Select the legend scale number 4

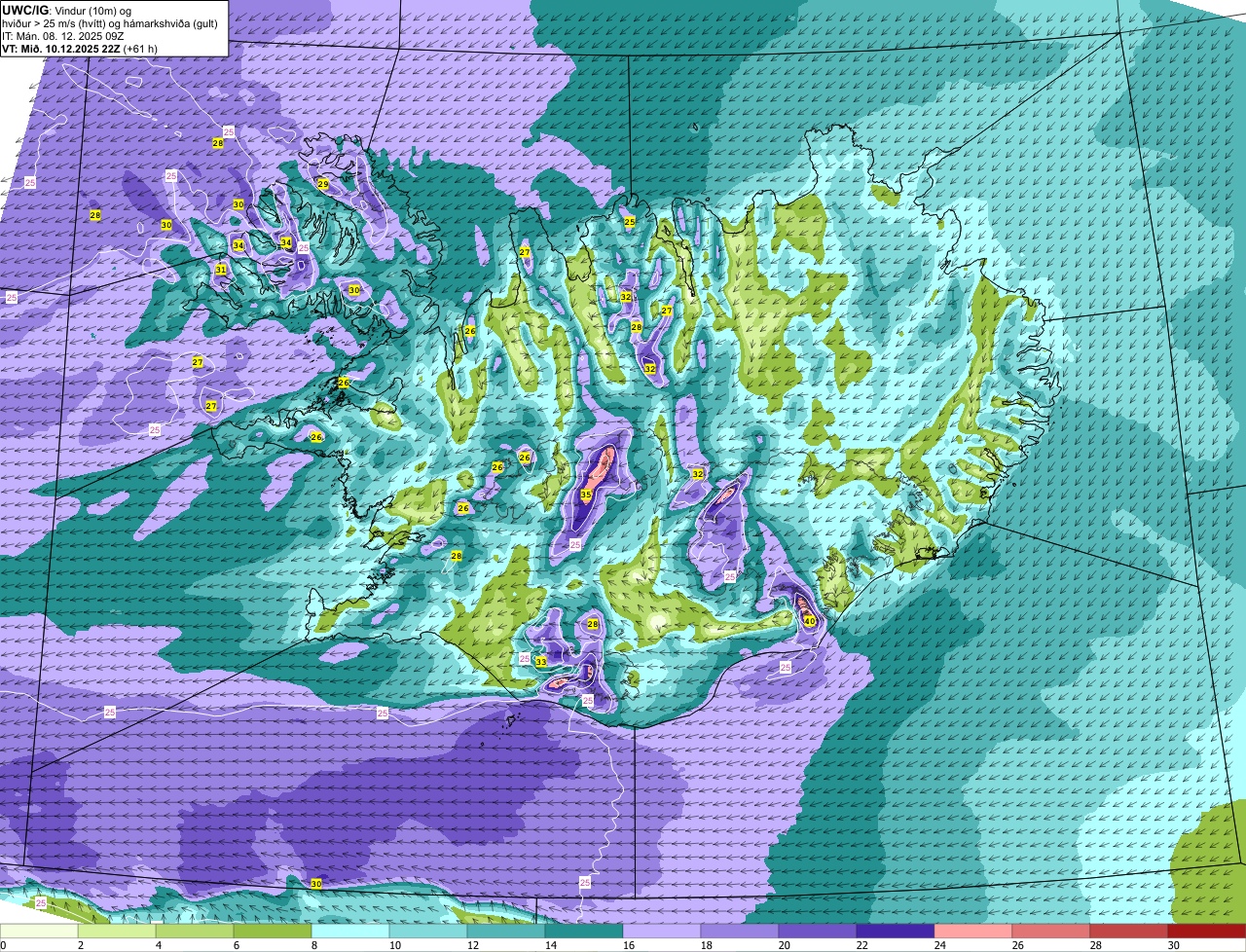pos(158,945)
